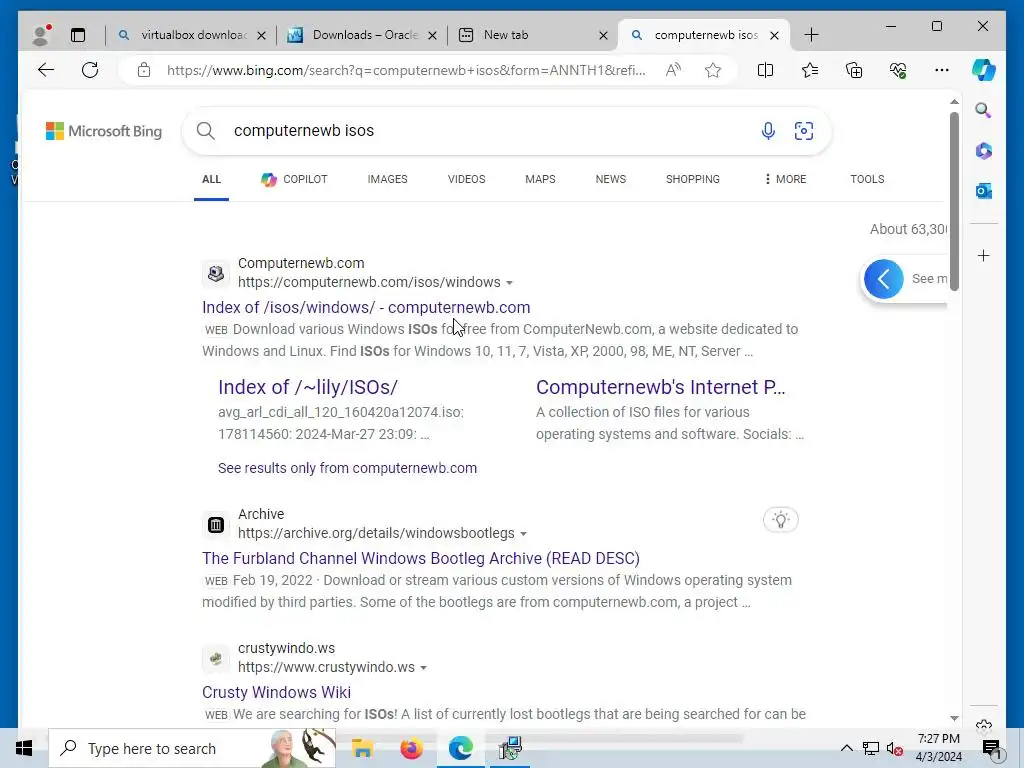Viewport: 1024px width, 768px height.
Task: Expand the blue See more side panel arrow
Action: (884, 279)
